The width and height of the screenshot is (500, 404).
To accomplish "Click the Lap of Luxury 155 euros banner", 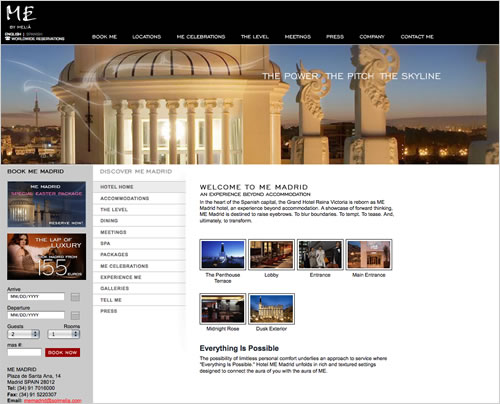I will (47, 257).
